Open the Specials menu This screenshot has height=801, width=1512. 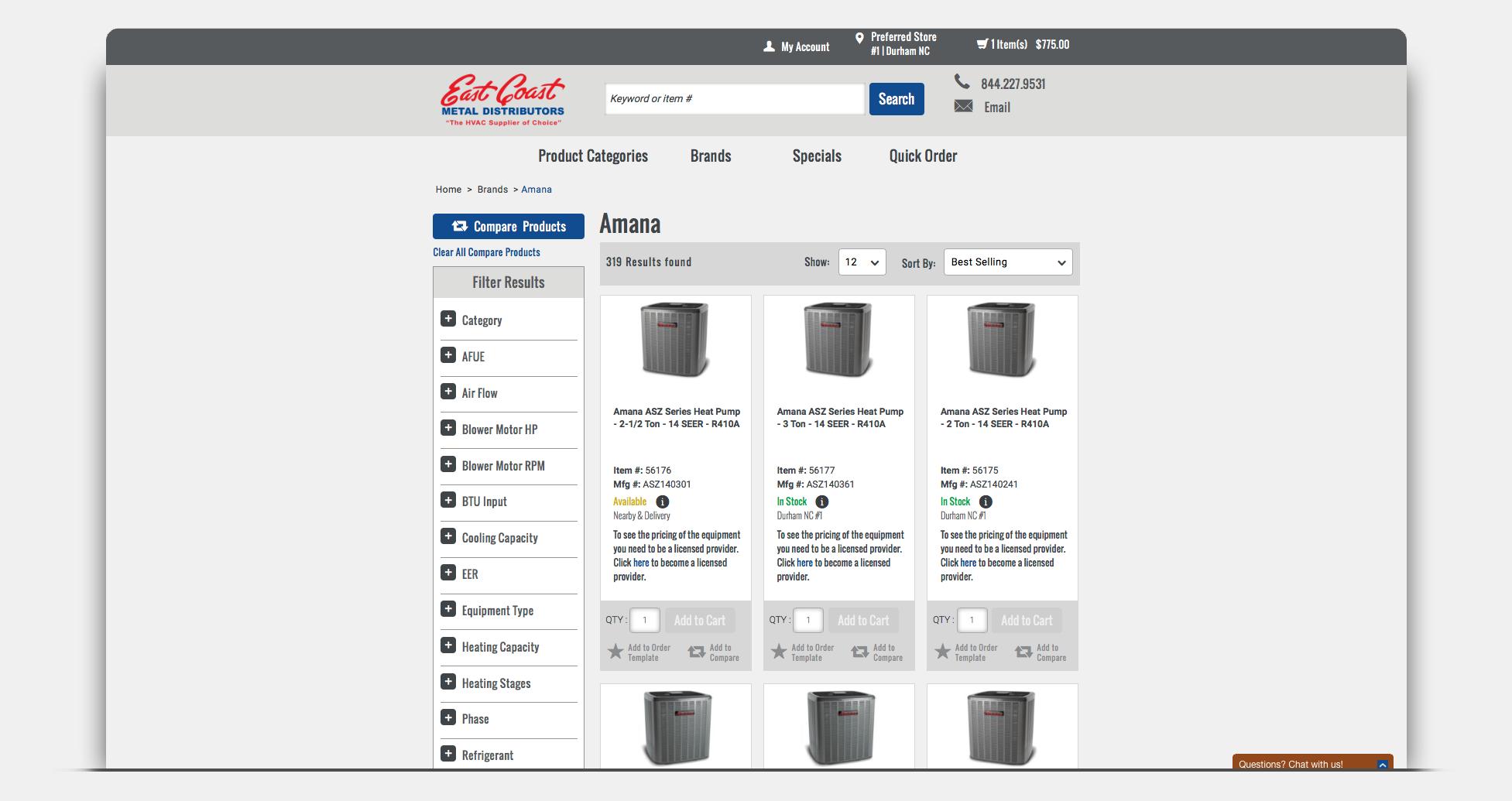817,156
